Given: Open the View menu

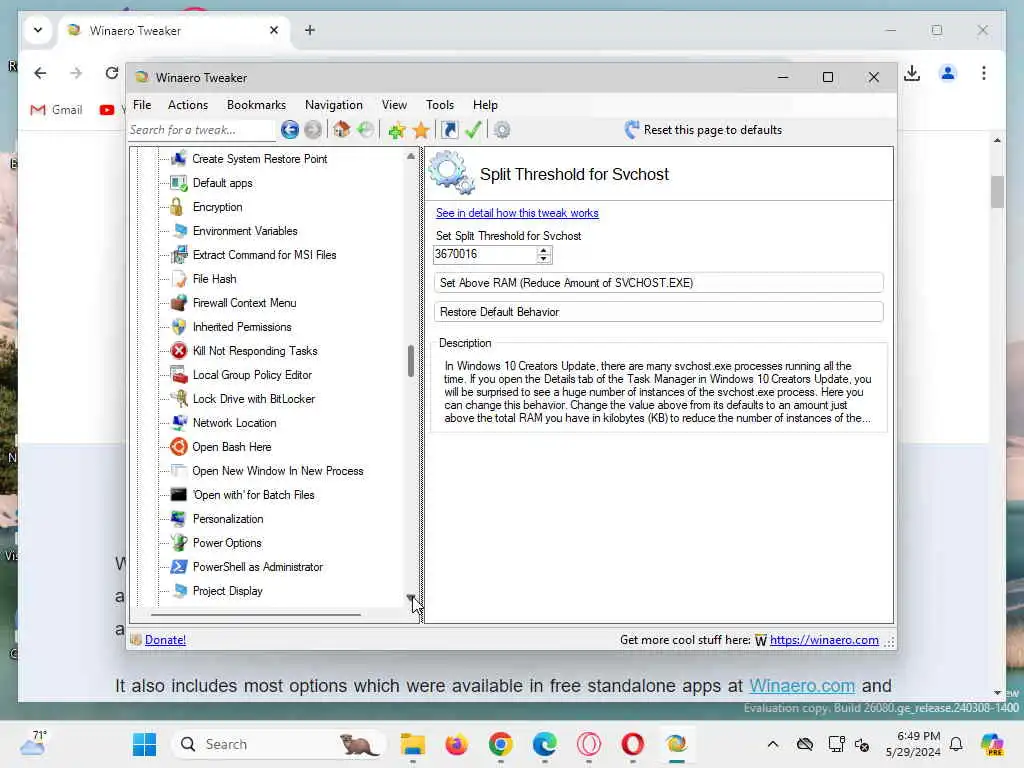Looking at the screenshot, I should [394, 104].
